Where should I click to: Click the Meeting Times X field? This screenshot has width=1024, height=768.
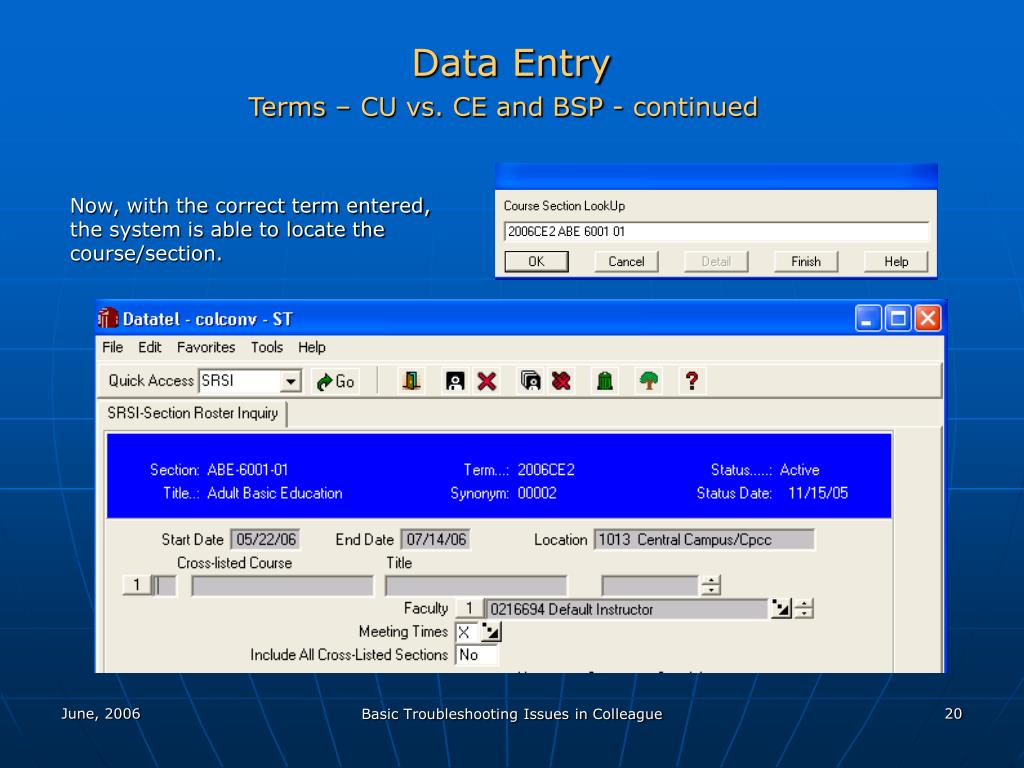coord(466,632)
